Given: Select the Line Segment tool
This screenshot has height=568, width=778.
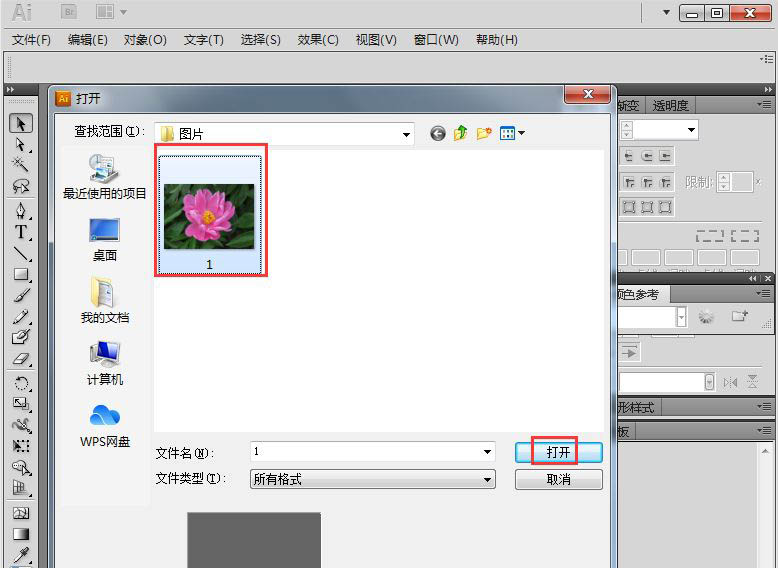Looking at the screenshot, I should pos(21,253).
